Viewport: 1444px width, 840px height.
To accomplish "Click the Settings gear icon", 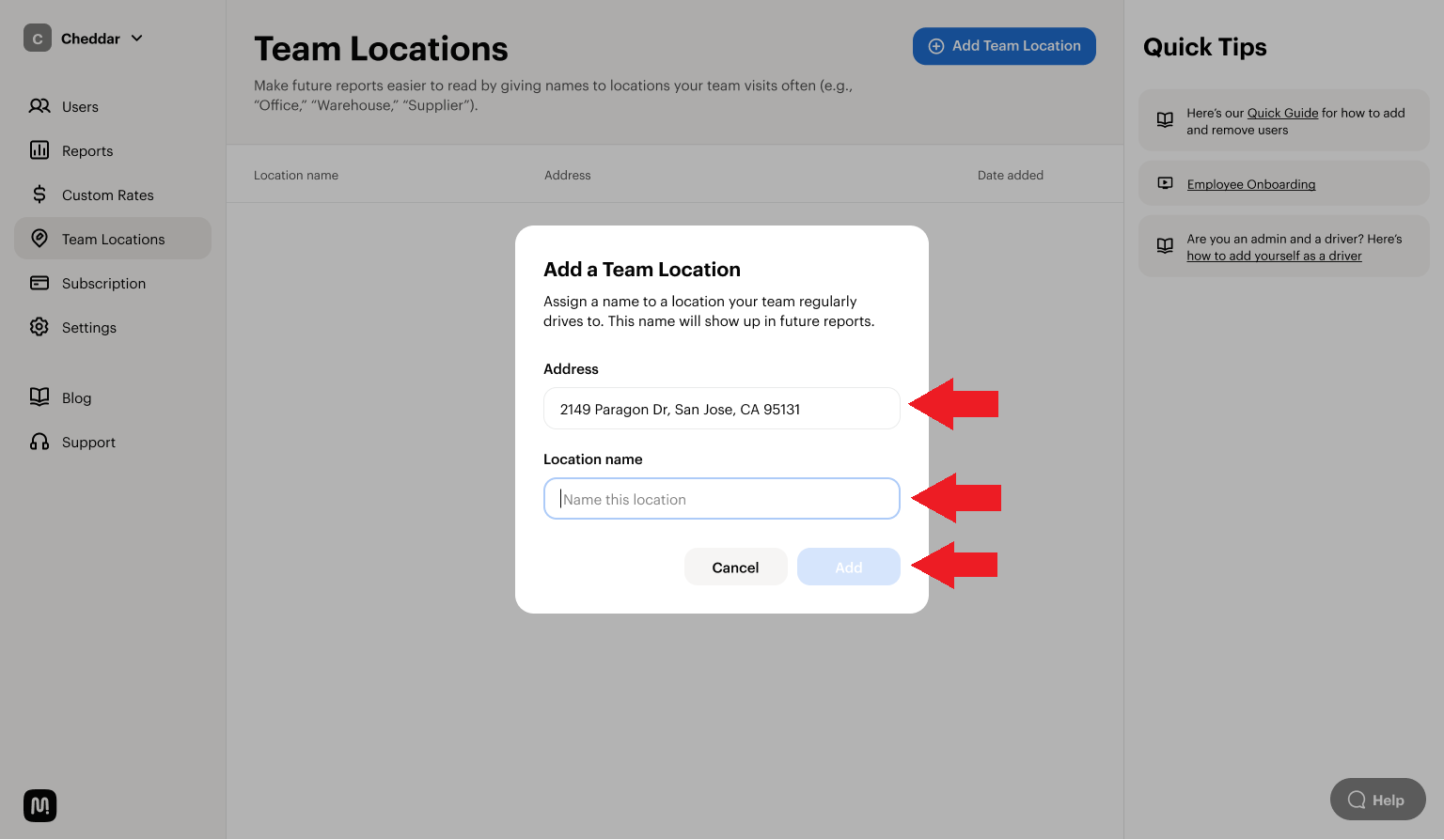I will tap(39, 327).
